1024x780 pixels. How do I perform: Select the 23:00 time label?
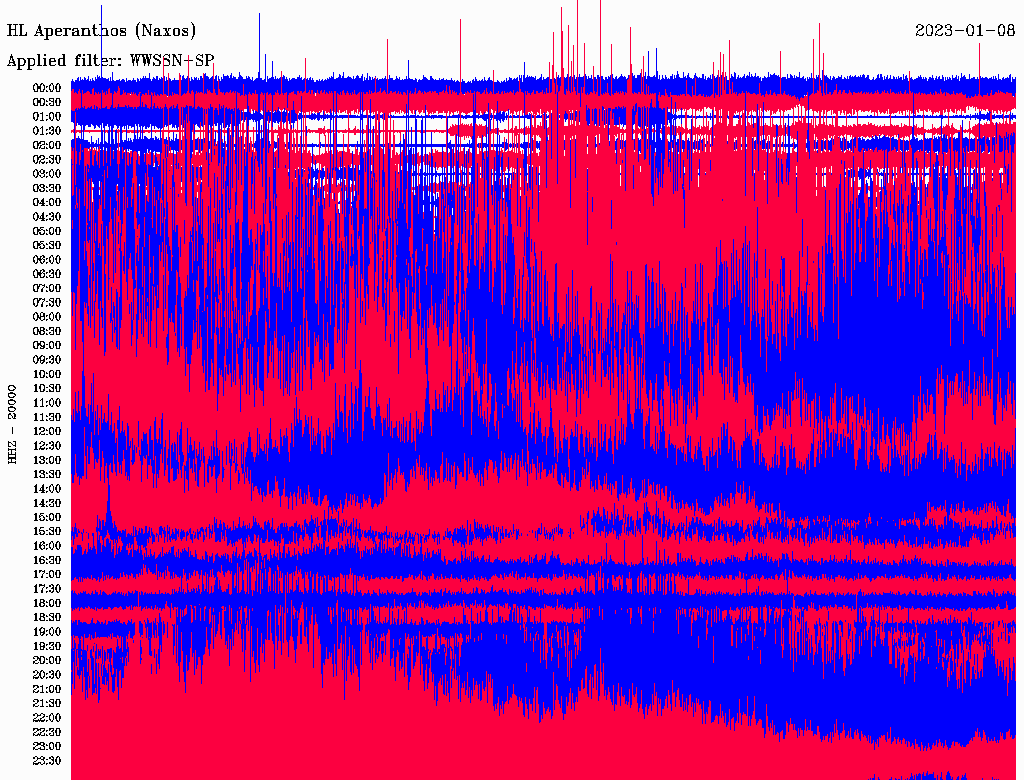(47, 747)
